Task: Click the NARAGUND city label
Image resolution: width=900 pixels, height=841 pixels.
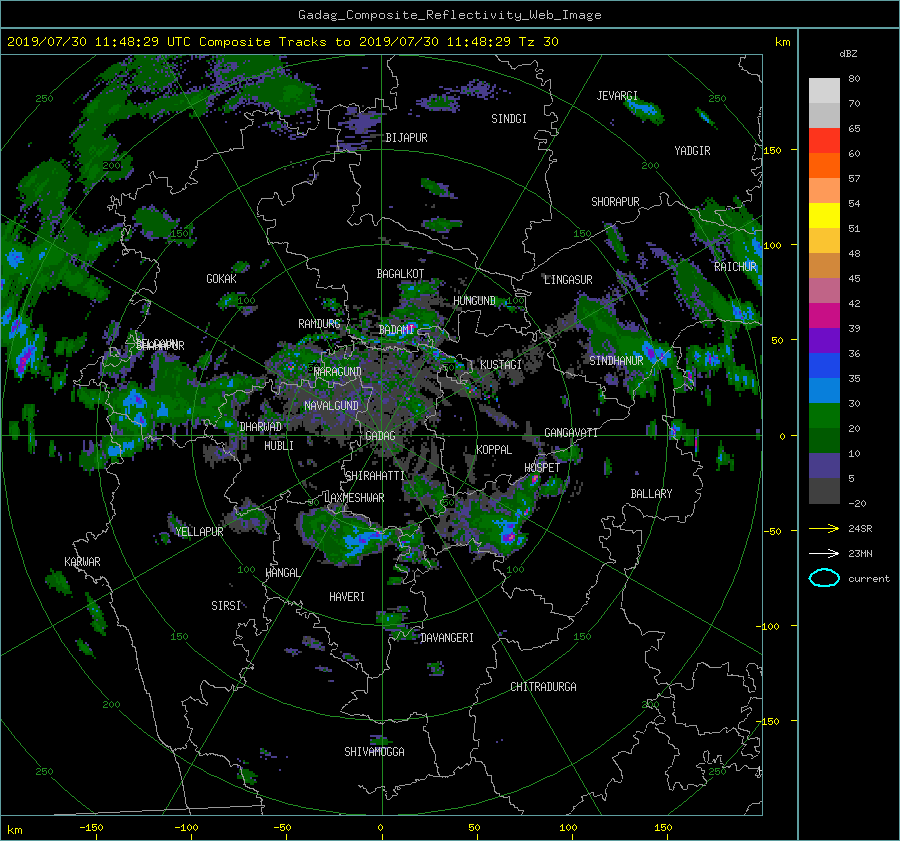Action: tap(338, 372)
